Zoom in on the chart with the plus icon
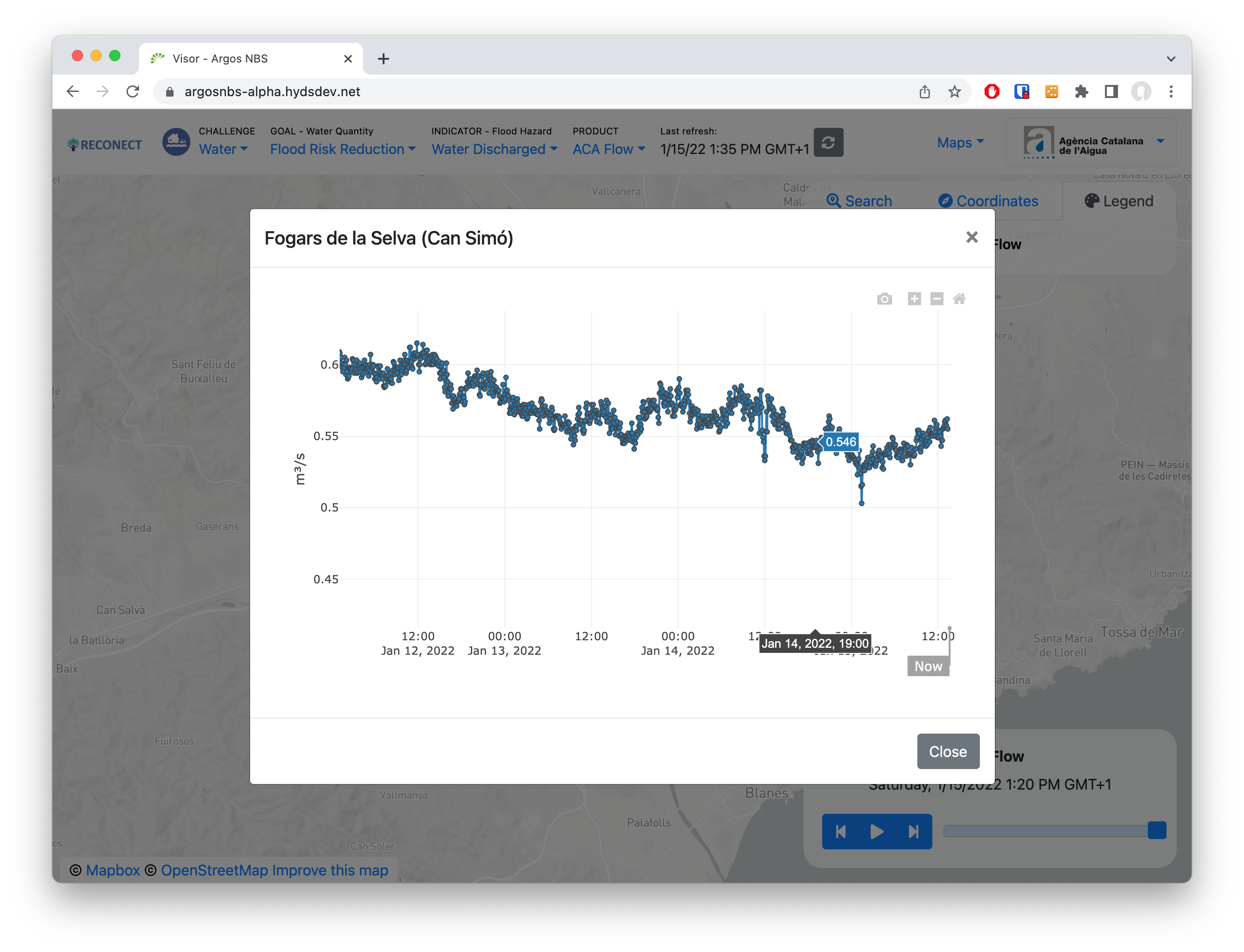 point(914,299)
